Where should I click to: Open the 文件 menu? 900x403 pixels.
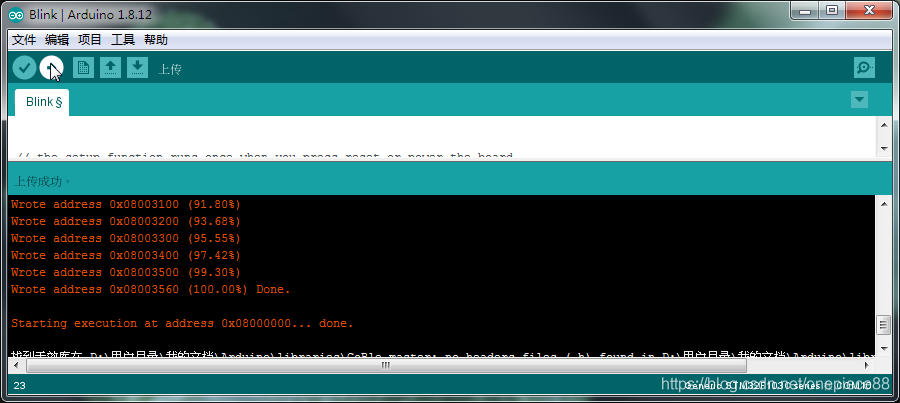pyautogui.click(x=24, y=40)
